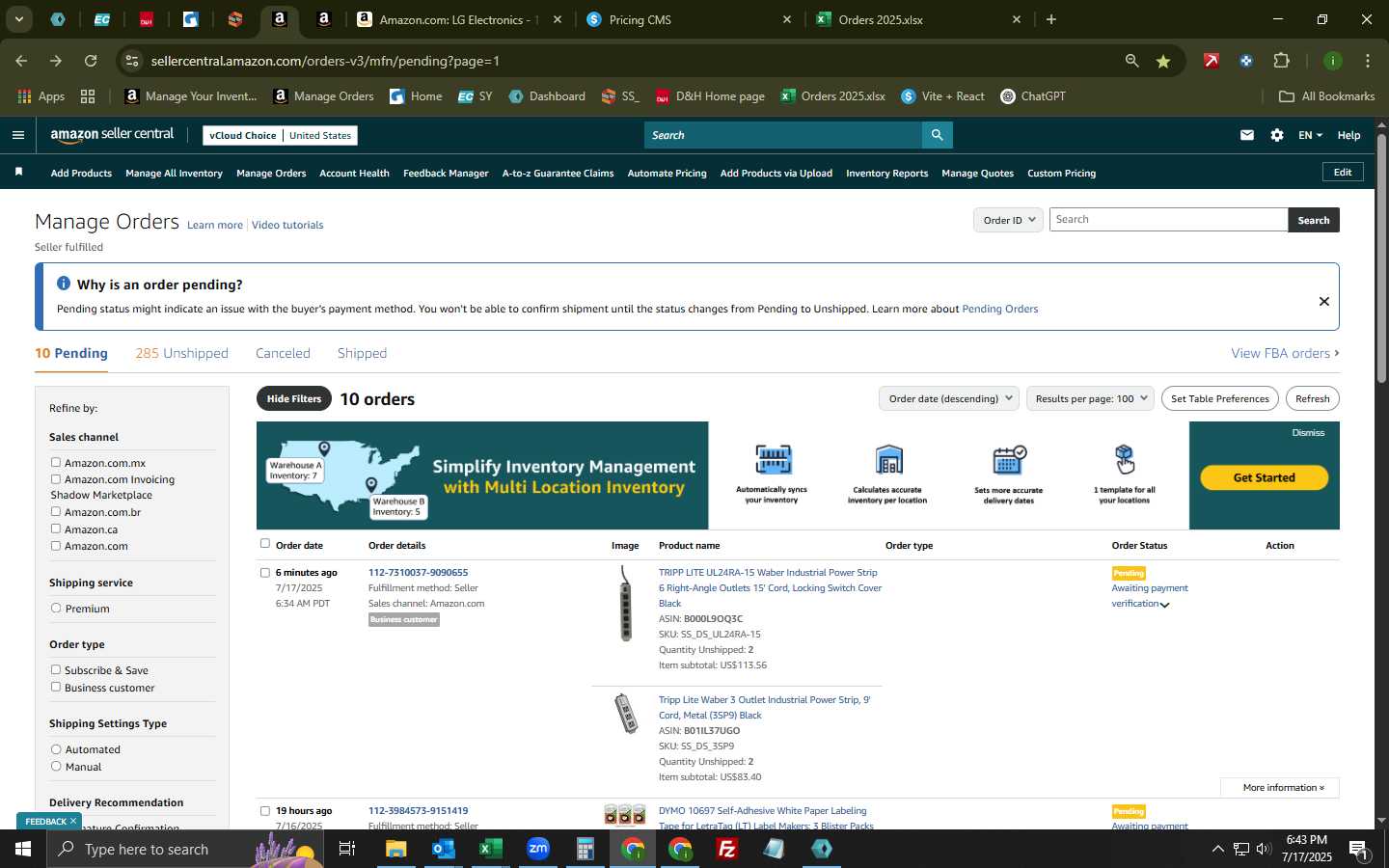Click the bookmark flag icon in nav bar
Image resolution: width=1389 pixels, height=868 pixels.
[18, 173]
